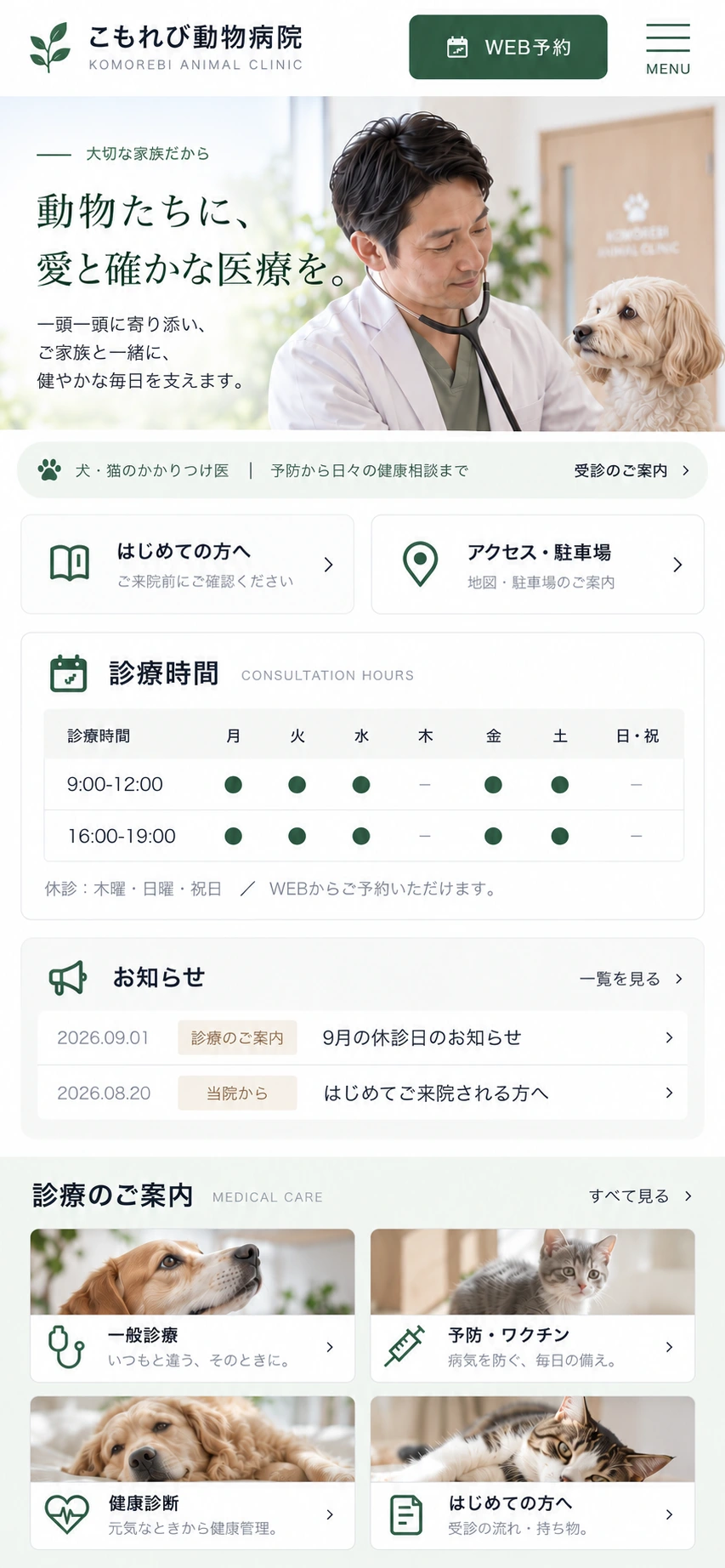Open 一覧を見る news list link

click(x=620, y=979)
